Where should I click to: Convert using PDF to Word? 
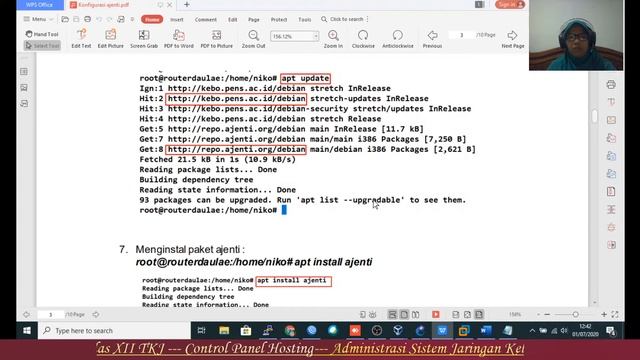tap(179, 39)
